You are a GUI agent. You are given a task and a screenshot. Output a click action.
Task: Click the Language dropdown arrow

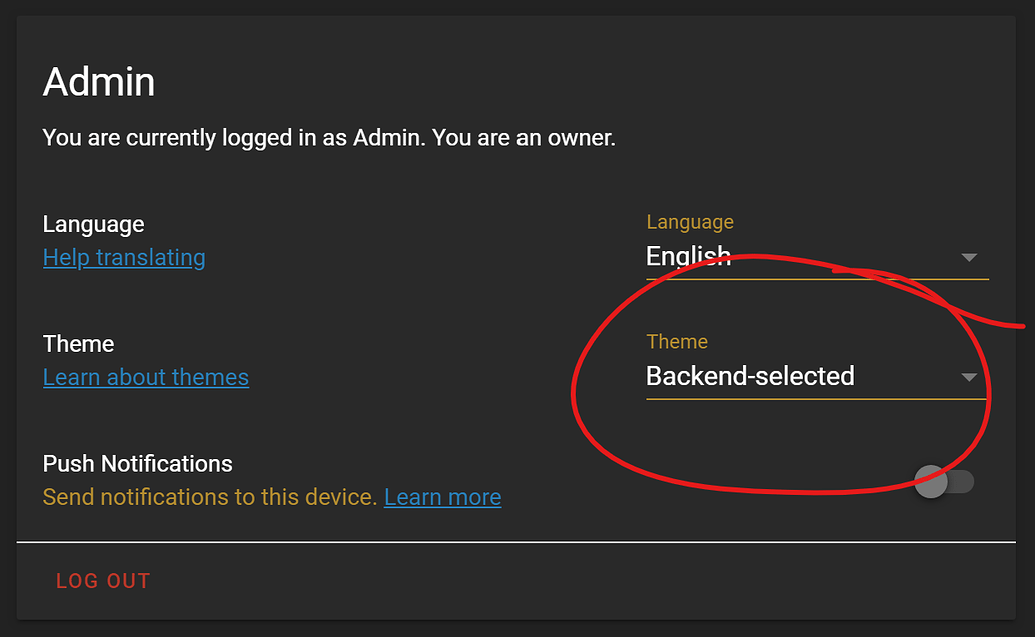968,257
